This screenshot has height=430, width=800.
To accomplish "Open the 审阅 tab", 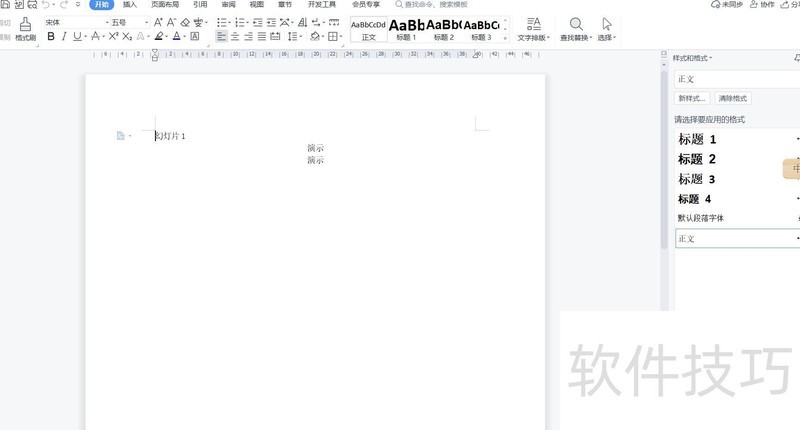I will click(229, 5).
